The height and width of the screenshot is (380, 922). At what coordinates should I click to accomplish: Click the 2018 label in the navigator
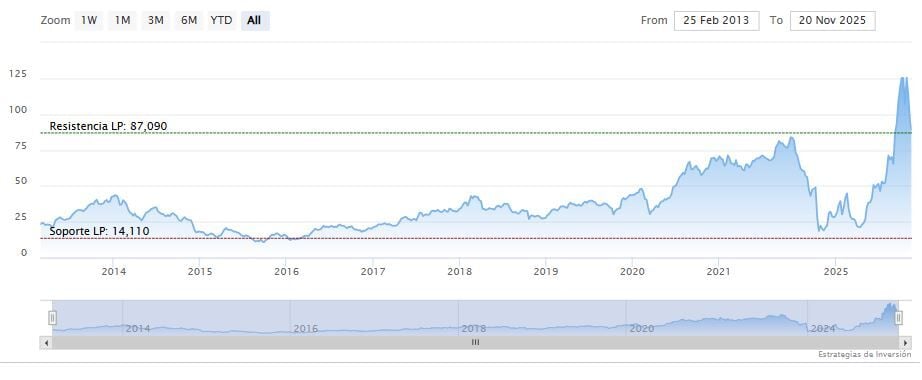(x=473, y=328)
